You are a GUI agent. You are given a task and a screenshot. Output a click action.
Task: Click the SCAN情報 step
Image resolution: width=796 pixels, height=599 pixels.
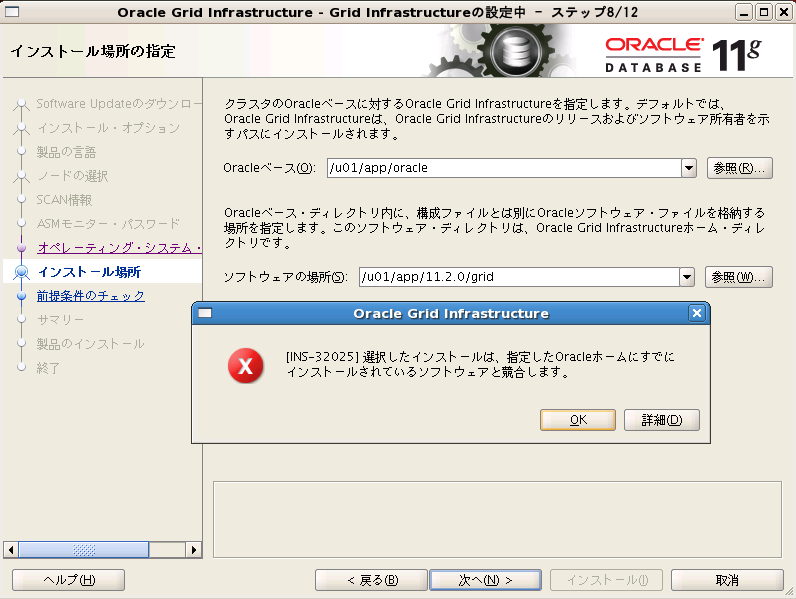tap(64, 200)
